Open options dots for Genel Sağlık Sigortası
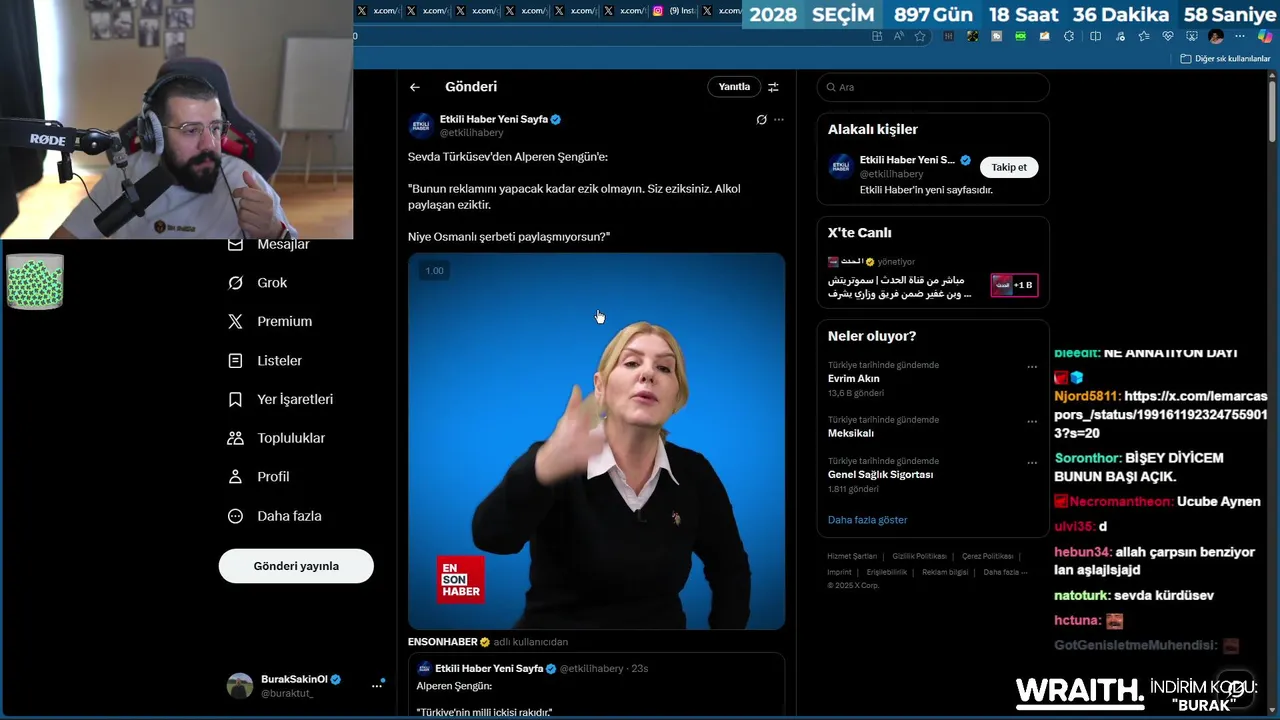 coord(1032,462)
